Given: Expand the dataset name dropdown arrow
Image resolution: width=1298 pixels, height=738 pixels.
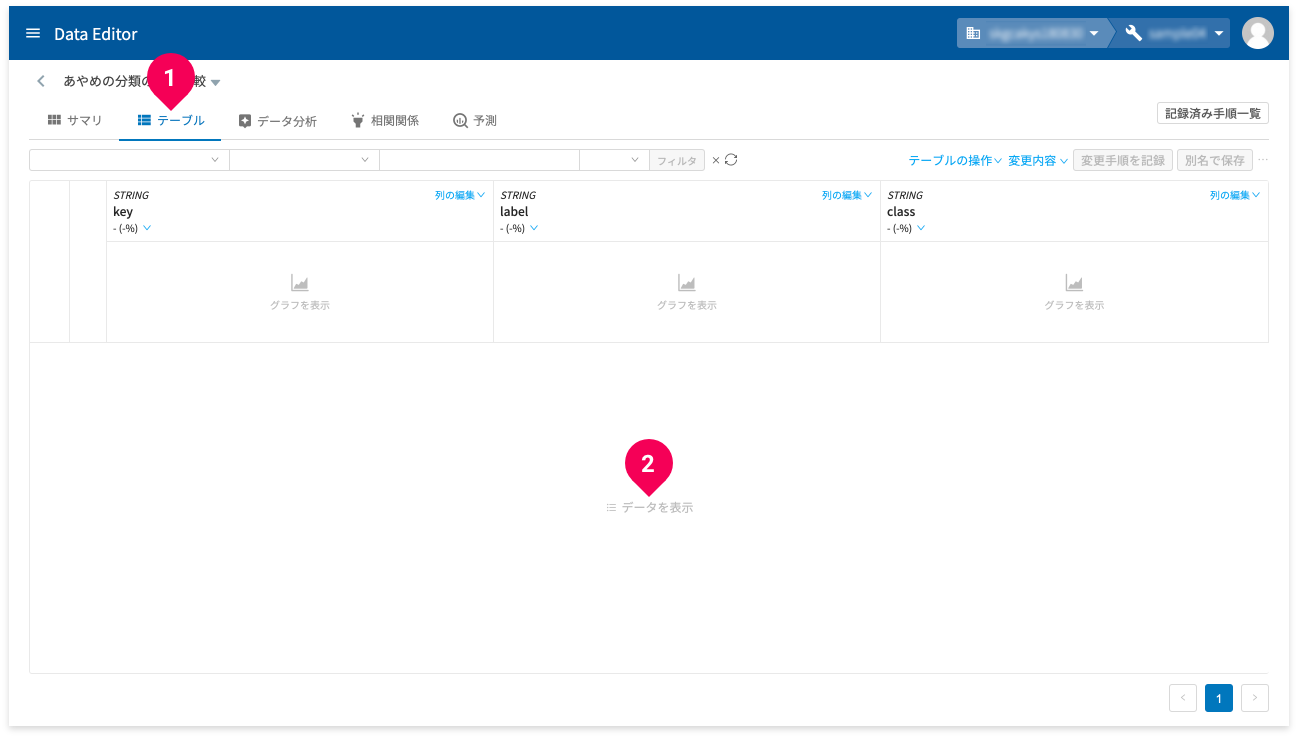Looking at the screenshot, I should pos(216,82).
